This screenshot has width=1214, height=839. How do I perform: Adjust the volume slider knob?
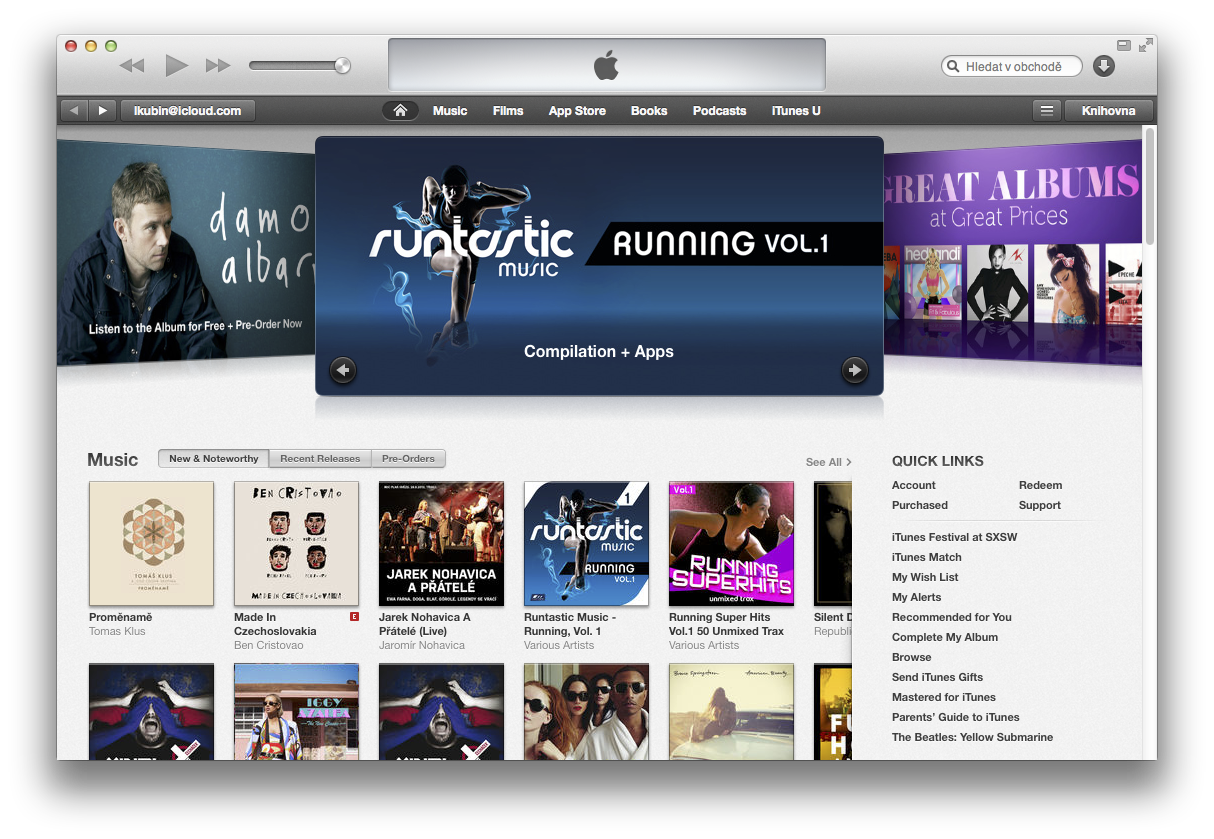pyautogui.click(x=342, y=66)
